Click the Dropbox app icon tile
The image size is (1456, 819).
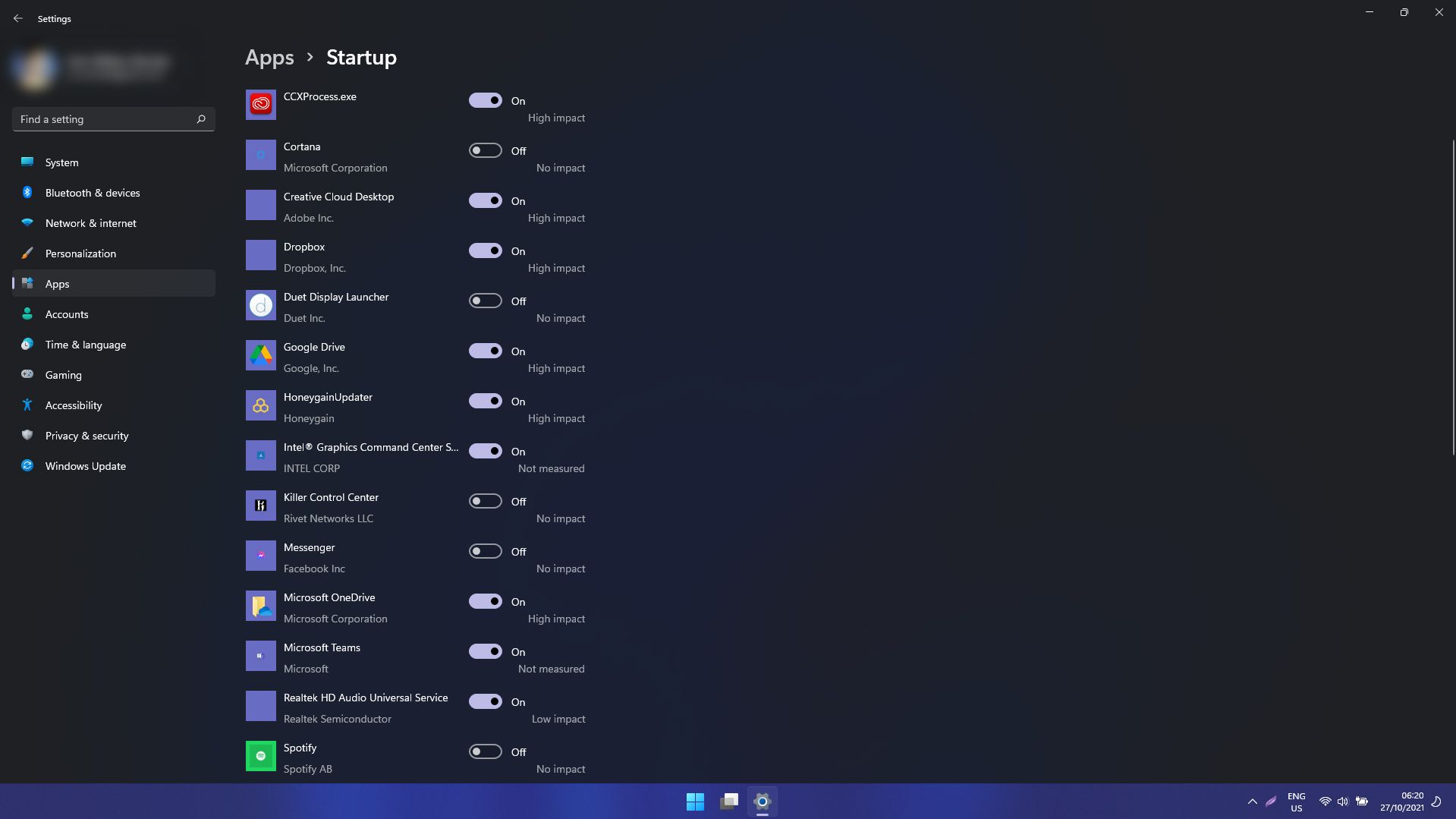260,255
